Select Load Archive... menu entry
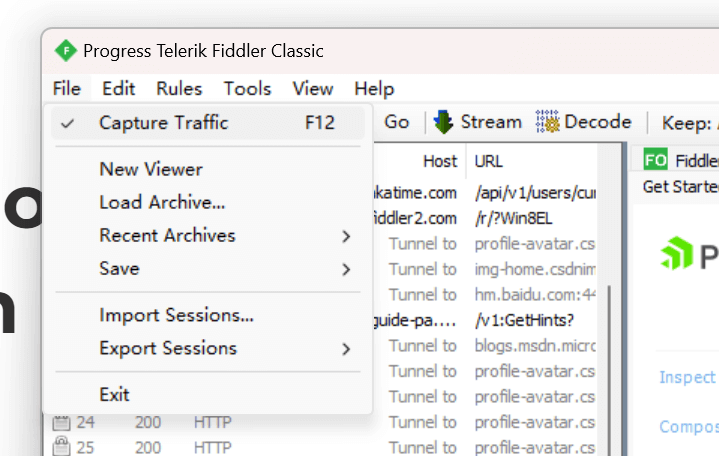719x456 pixels. point(162,202)
